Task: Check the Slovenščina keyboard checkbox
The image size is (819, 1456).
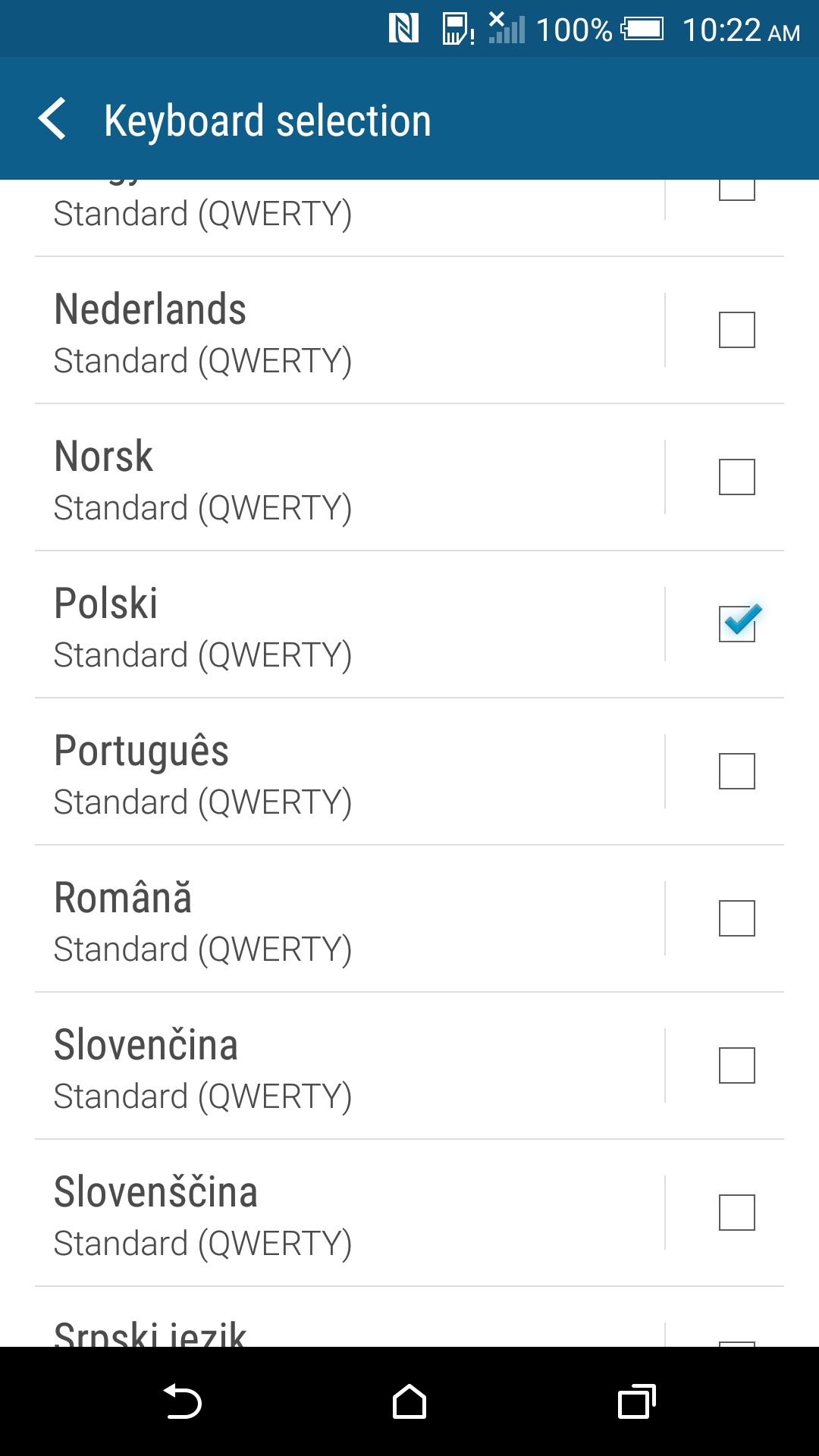Action: point(736,1213)
